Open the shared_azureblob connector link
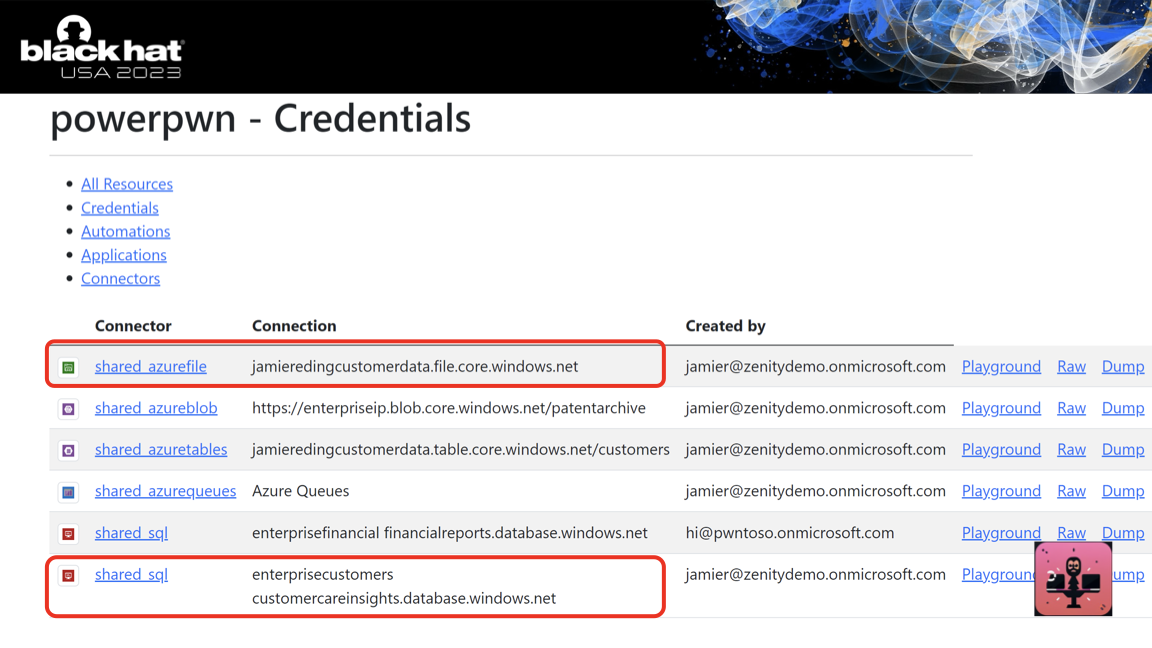Viewport: 1152px width, 648px height. coord(156,408)
